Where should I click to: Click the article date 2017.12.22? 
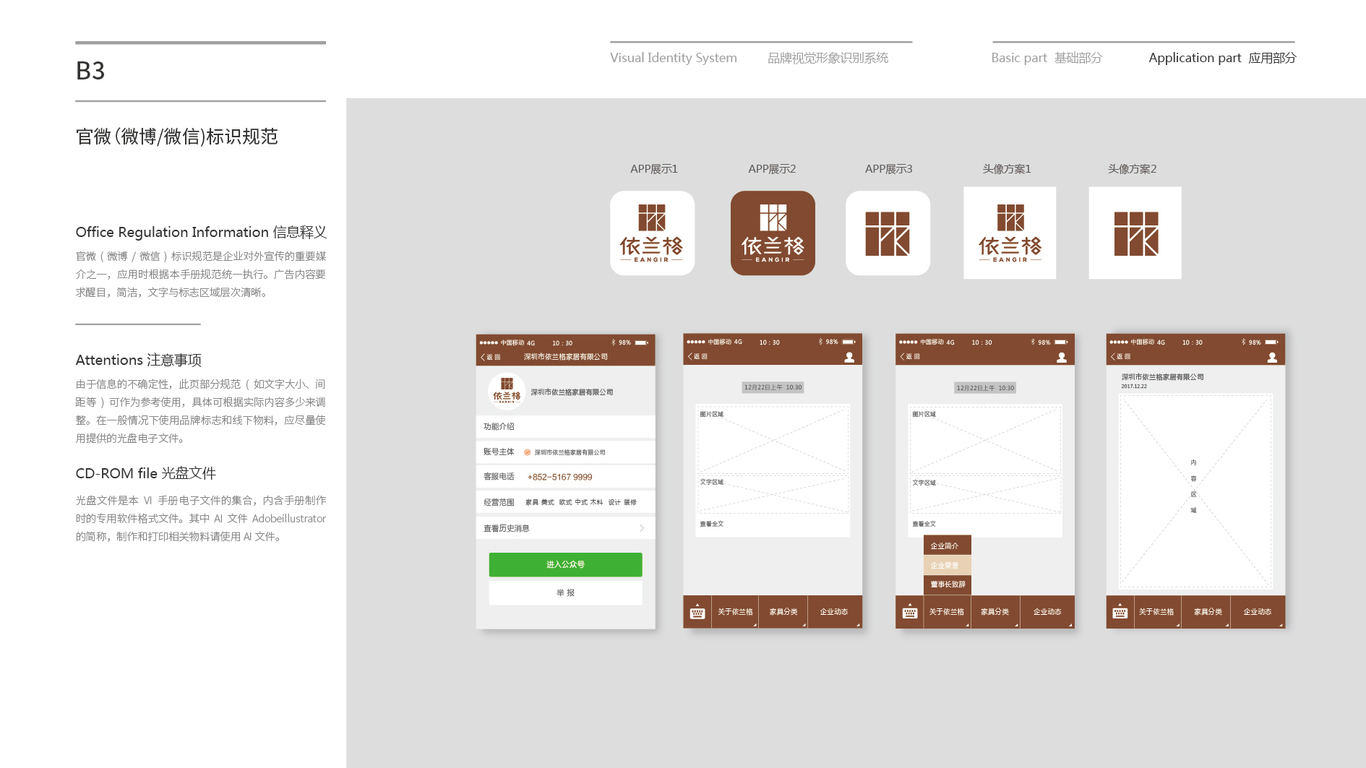pos(1134,386)
